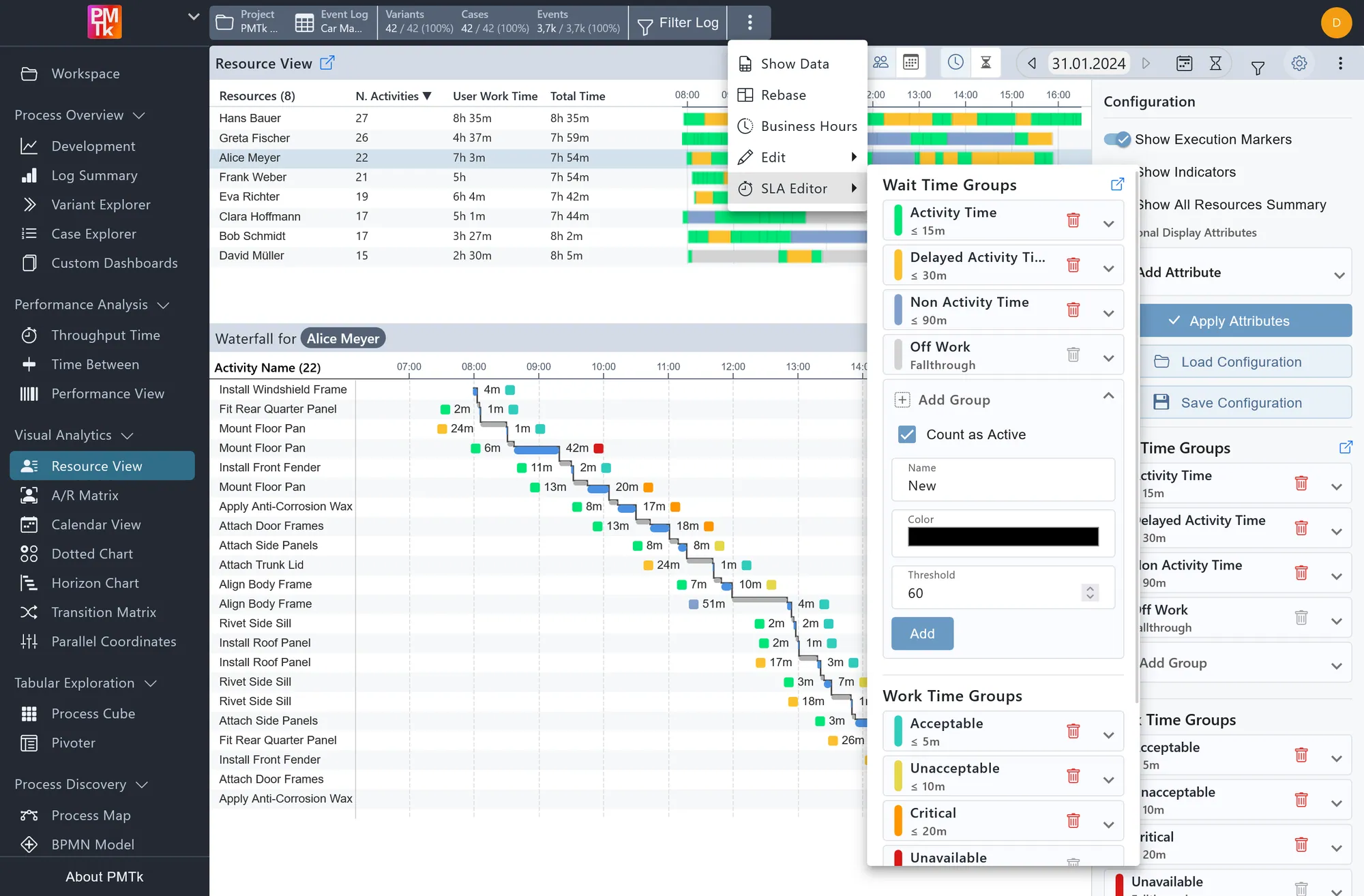This screenshot has height=896, width=1364.
Task: Delete the Critical work time group
Action: click(1073, 820)
